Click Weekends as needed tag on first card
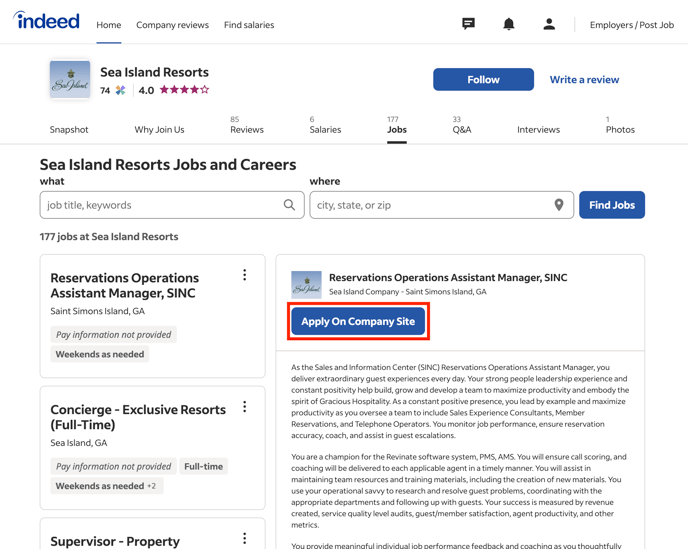The height and width of the screenshot is (549, 688). [x=100, y=354]
